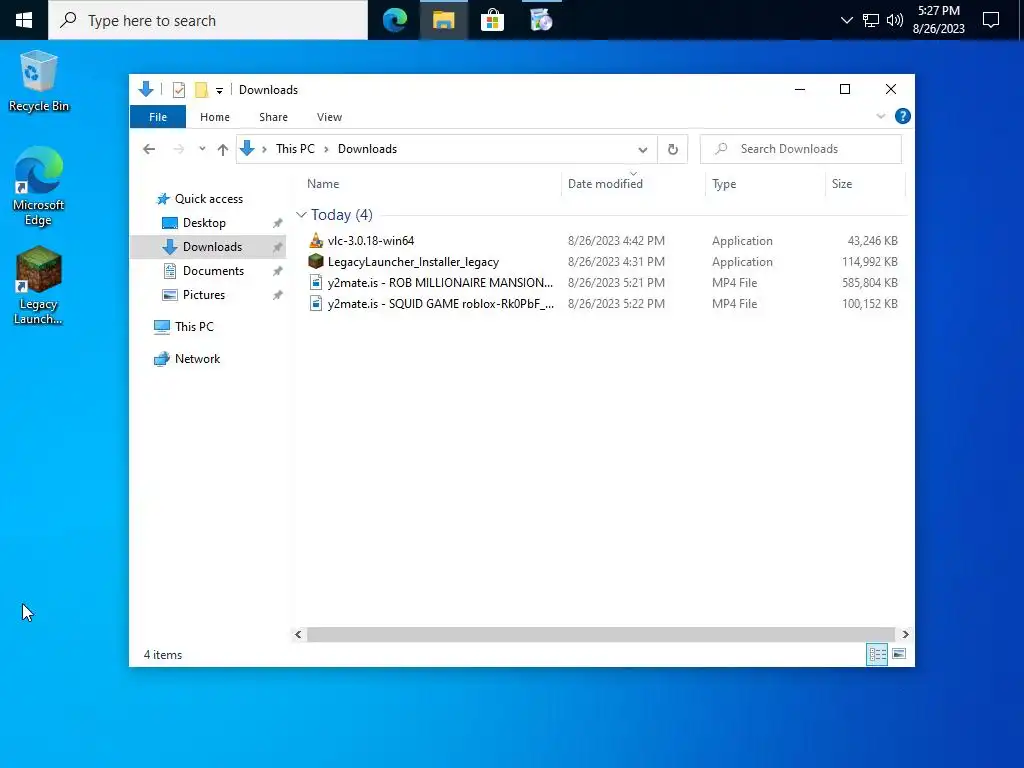Select the SQUID GAME roblox video file
The width and height of the screenshot is (1024, 768).
pos(441,304)
